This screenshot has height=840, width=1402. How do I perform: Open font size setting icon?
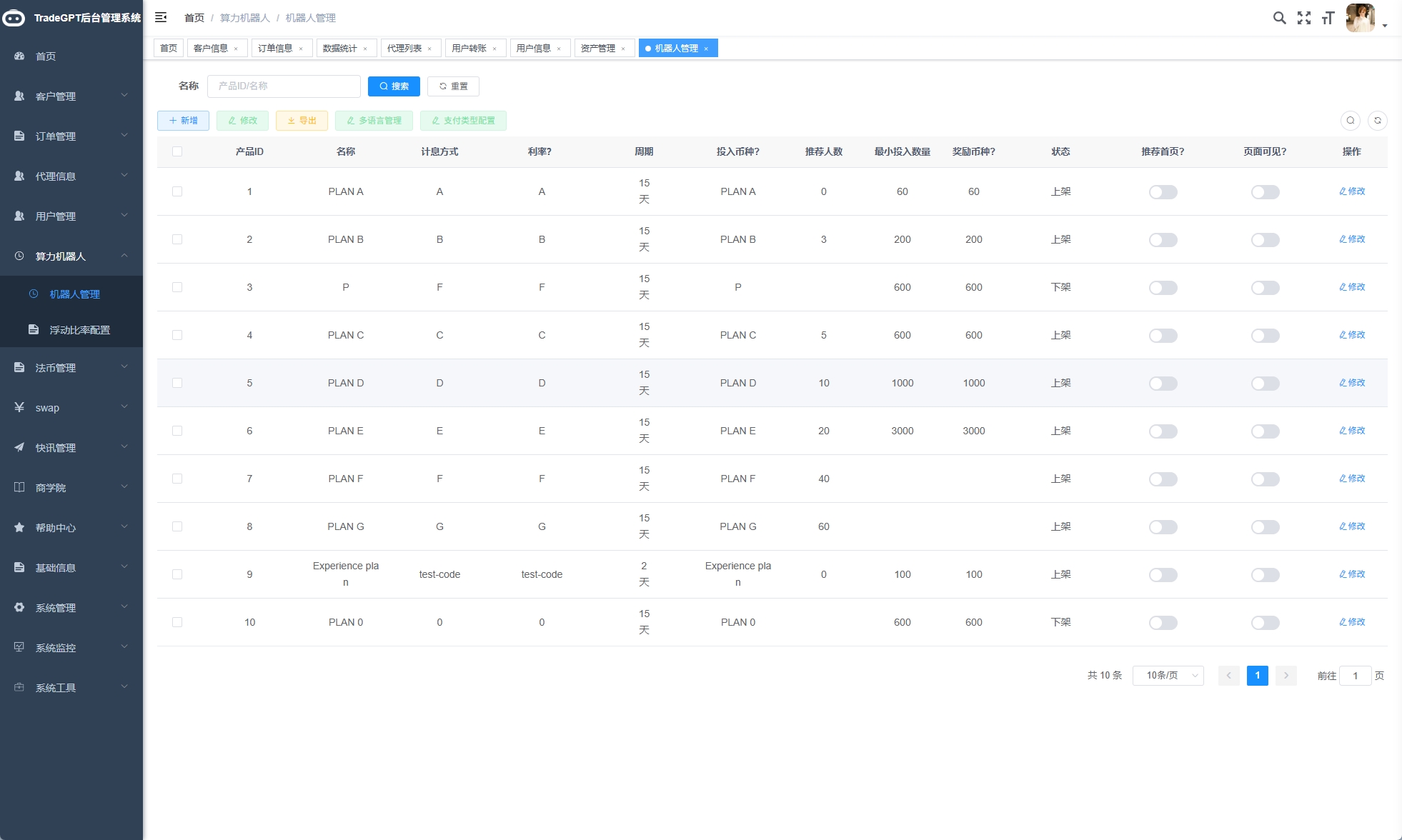pos(1328,18)
